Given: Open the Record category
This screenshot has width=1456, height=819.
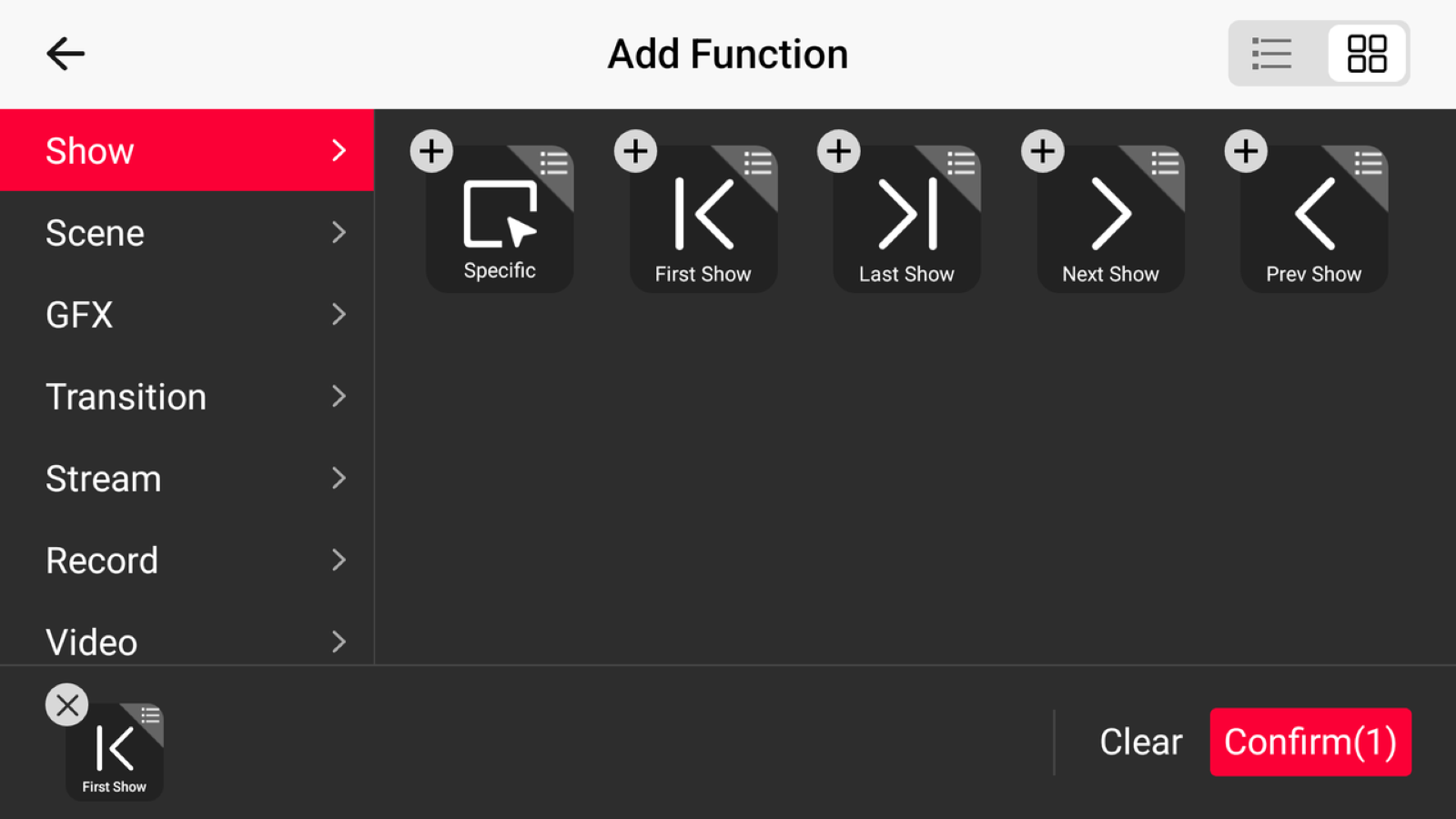Looking at the screenshot, I should (x=187, y=560).
